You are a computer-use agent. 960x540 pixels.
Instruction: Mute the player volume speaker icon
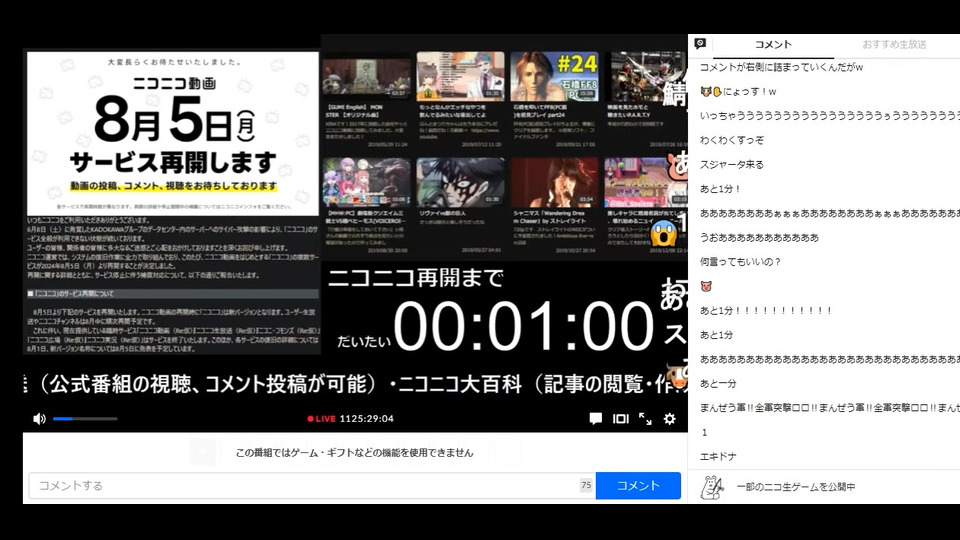click(39, 419)
